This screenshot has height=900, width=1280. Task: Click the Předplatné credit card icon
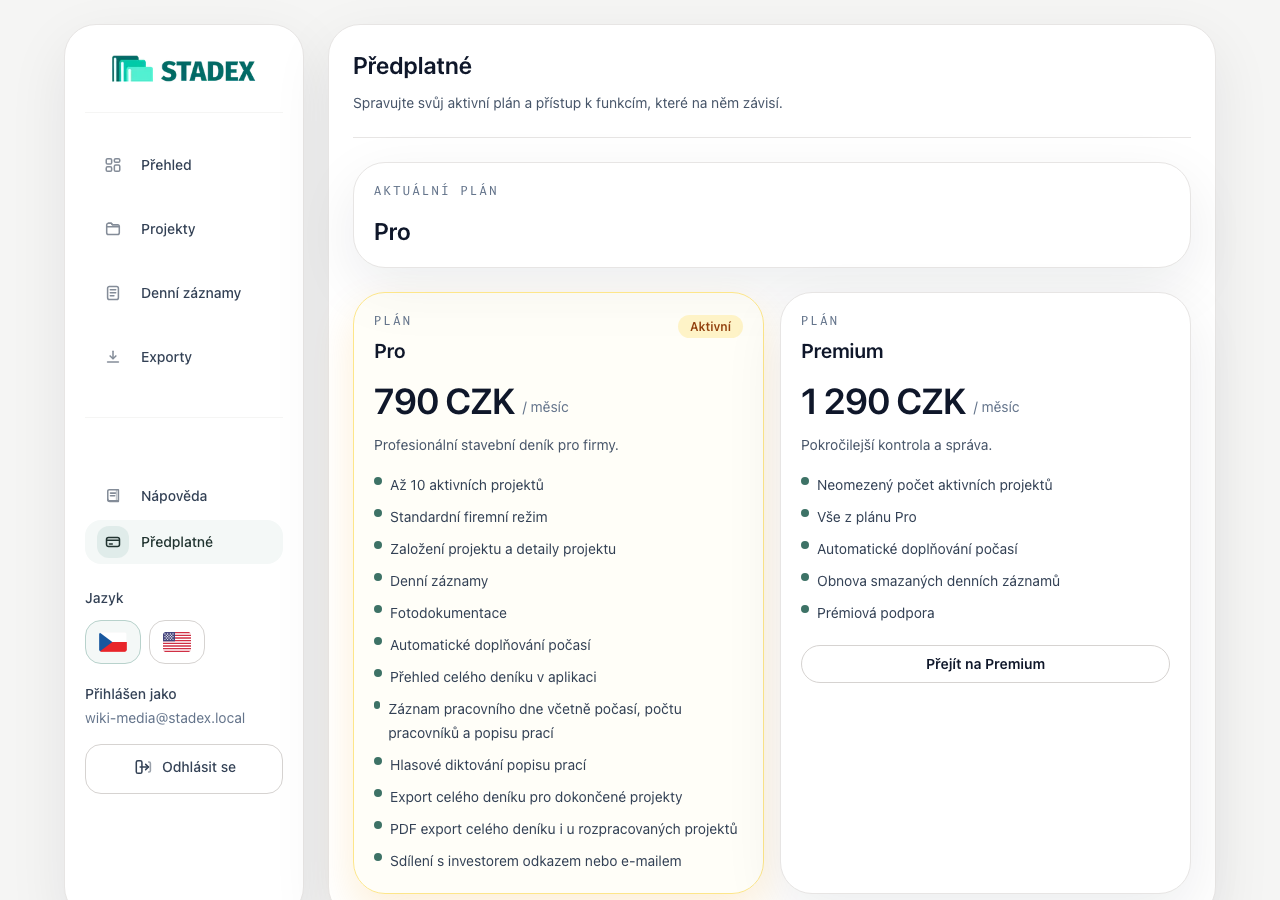(113, 542)
